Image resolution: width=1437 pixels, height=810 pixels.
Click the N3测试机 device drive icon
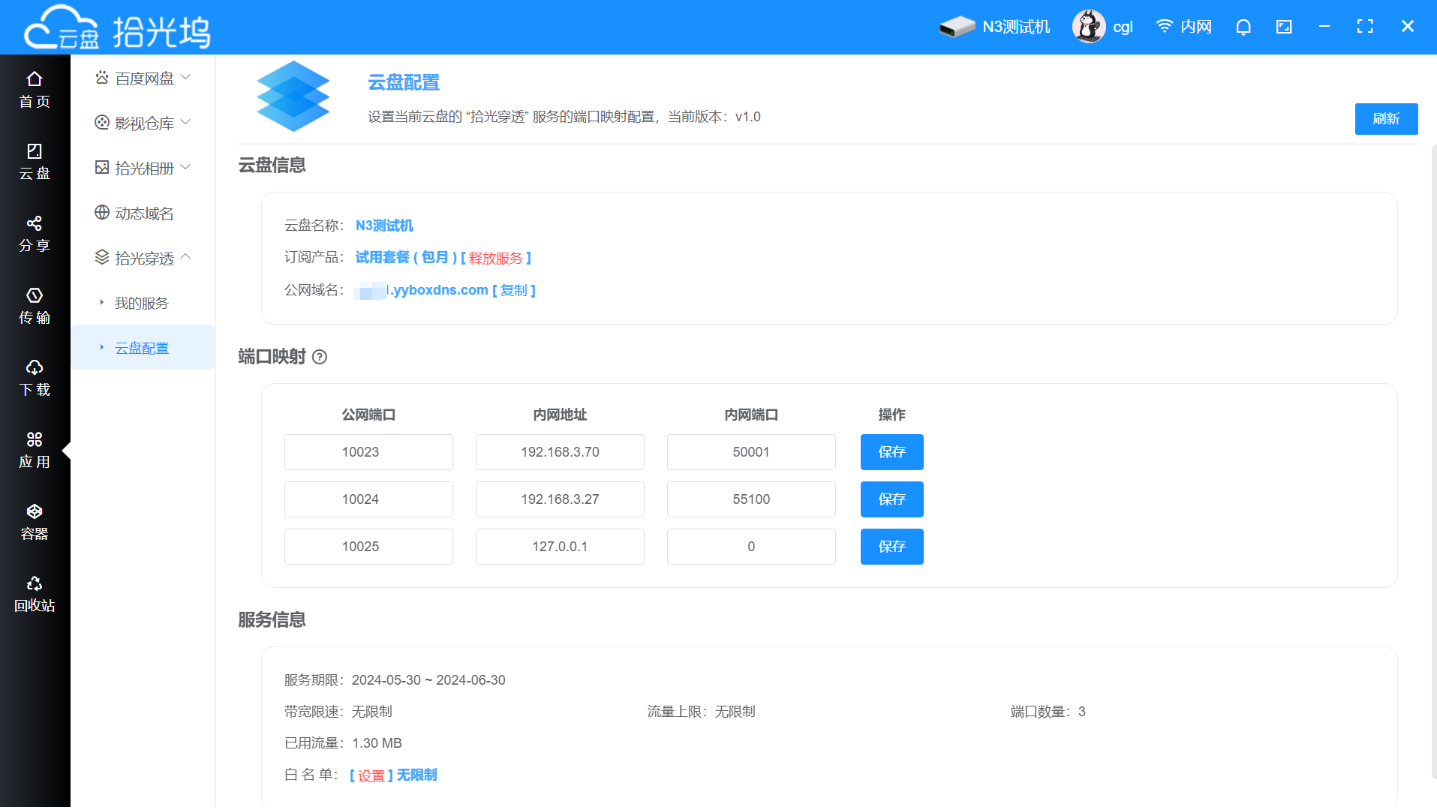click(957, 27)
